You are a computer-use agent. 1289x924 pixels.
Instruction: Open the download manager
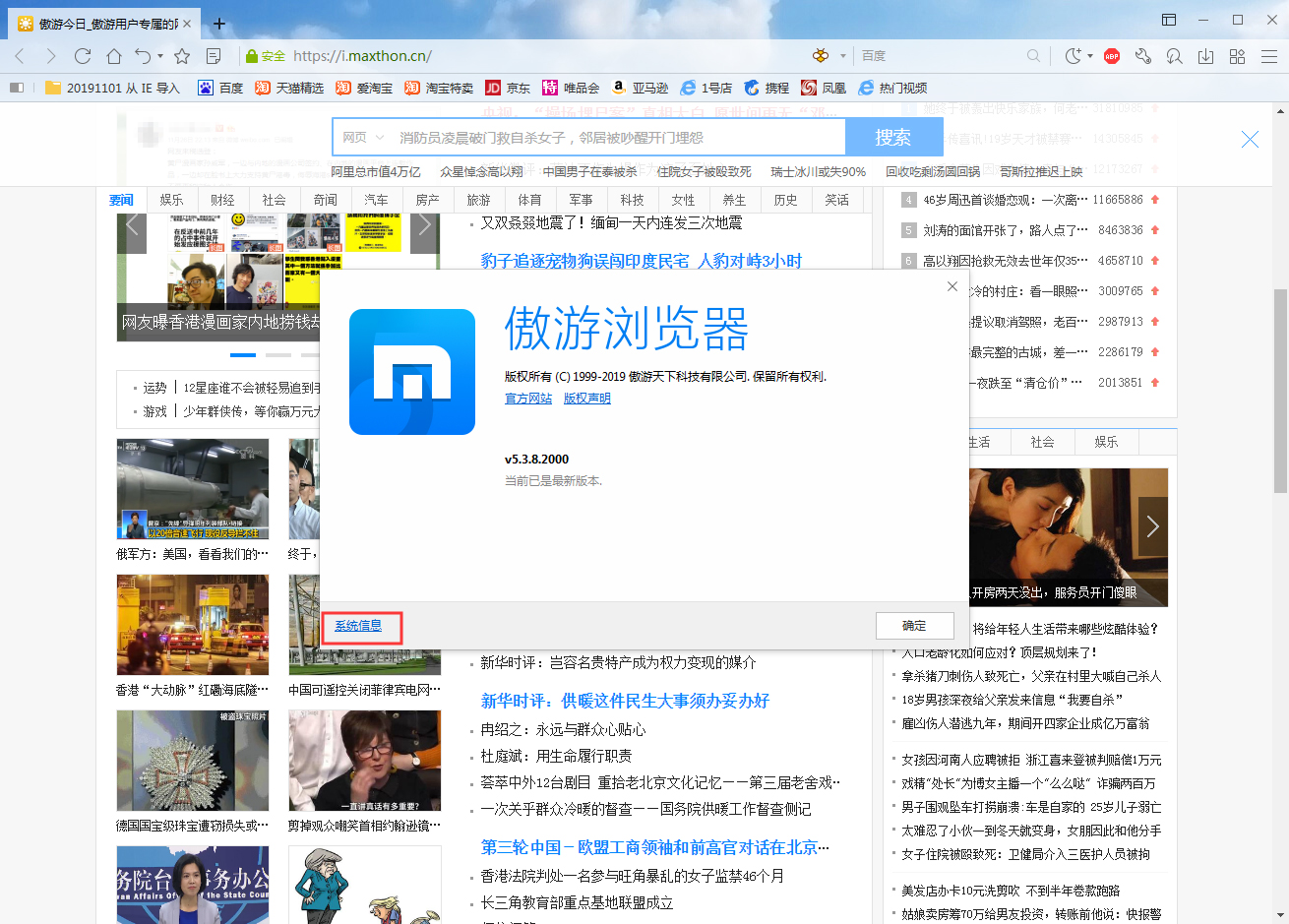tap(1204, 57)
